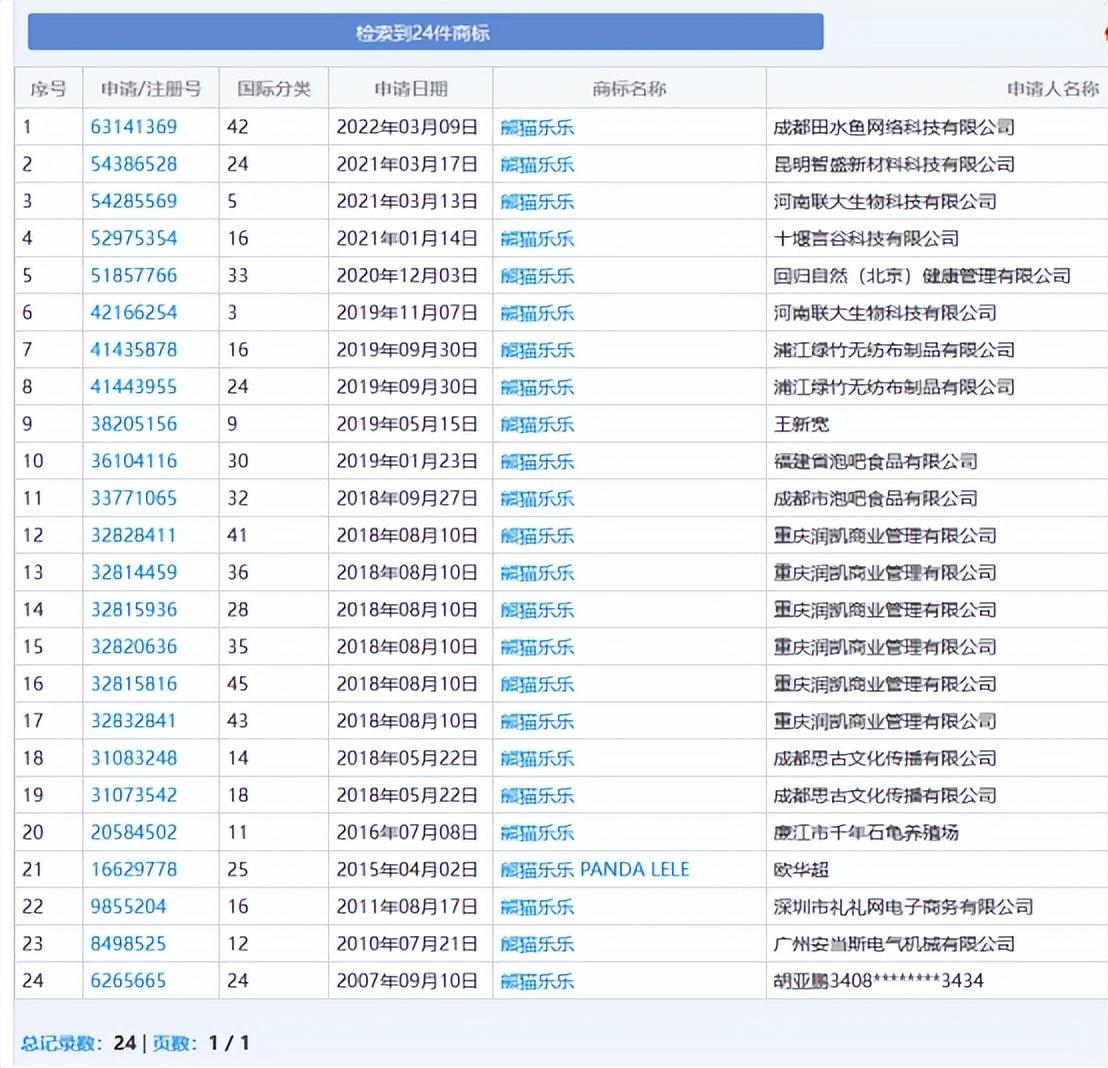Click the 国际分类 column header
Screen dimensions: 1108x1068
tap(274, 88)
